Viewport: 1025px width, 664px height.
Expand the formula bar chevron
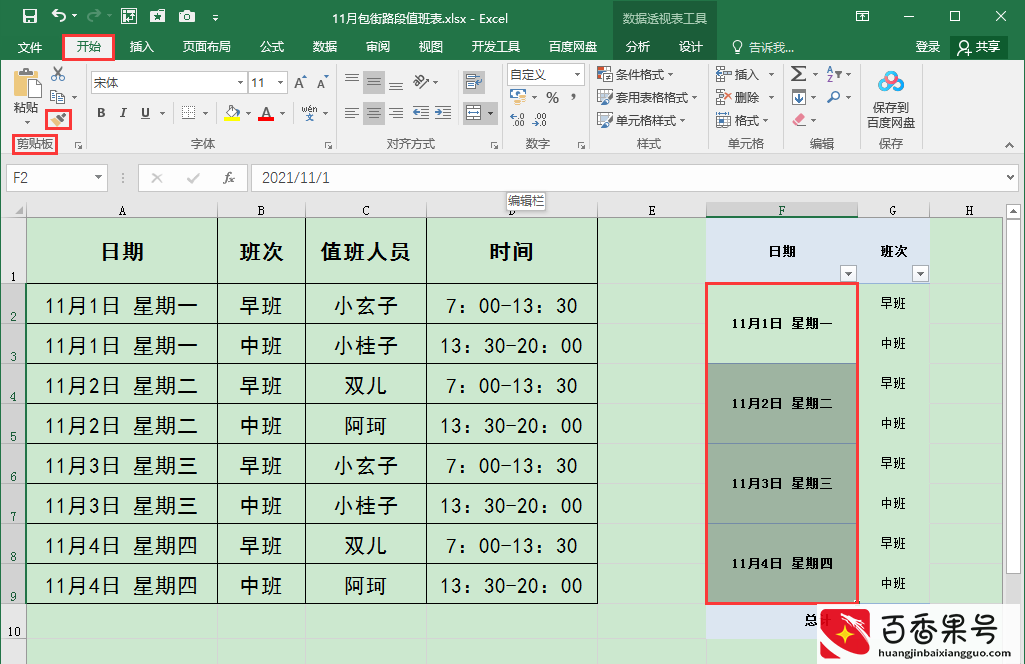pos(1011,177)
